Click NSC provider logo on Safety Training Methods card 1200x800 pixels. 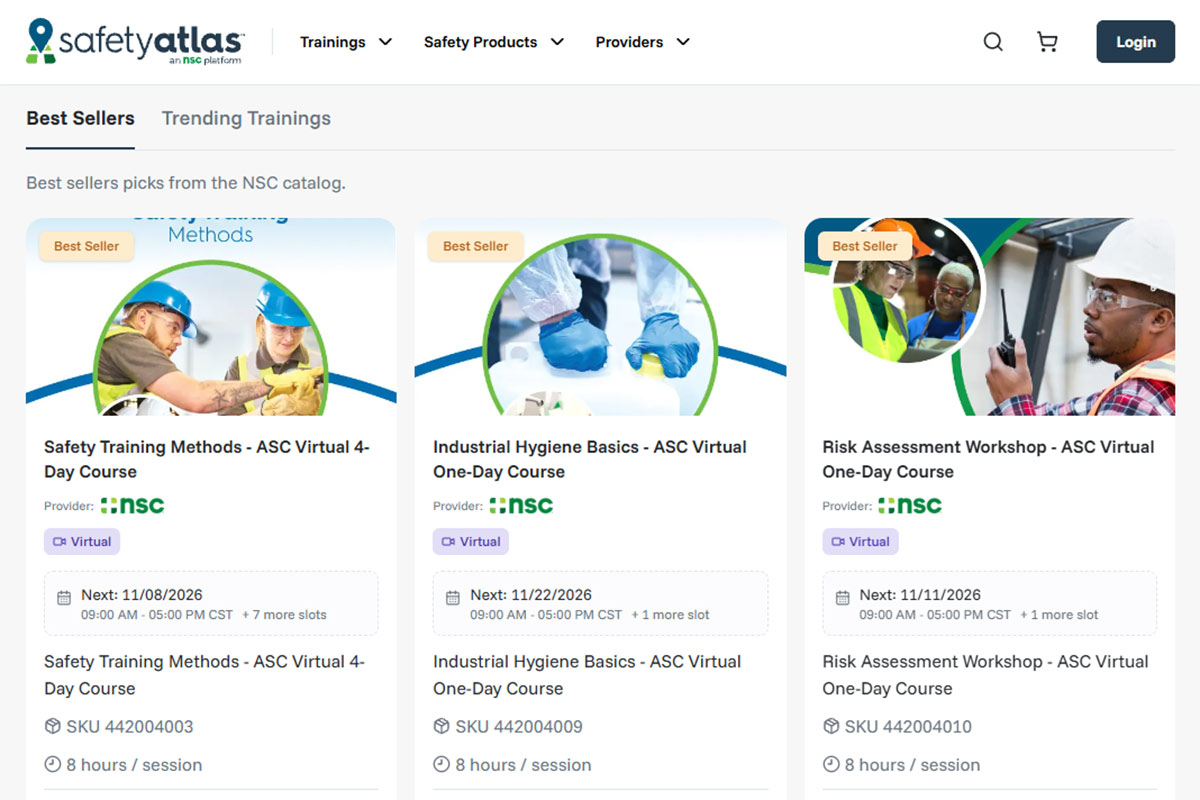[x=132, y=506]
